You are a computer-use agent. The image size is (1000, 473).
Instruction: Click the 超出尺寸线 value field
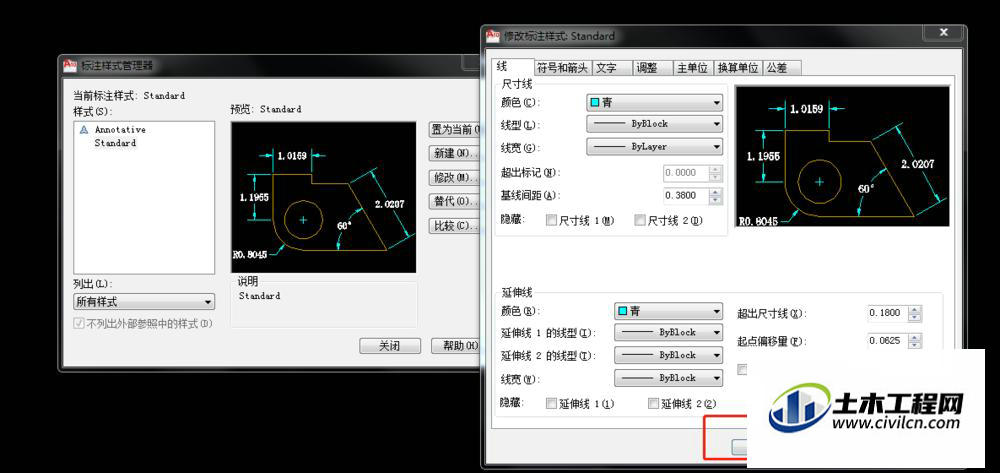(x=887, y=313)
